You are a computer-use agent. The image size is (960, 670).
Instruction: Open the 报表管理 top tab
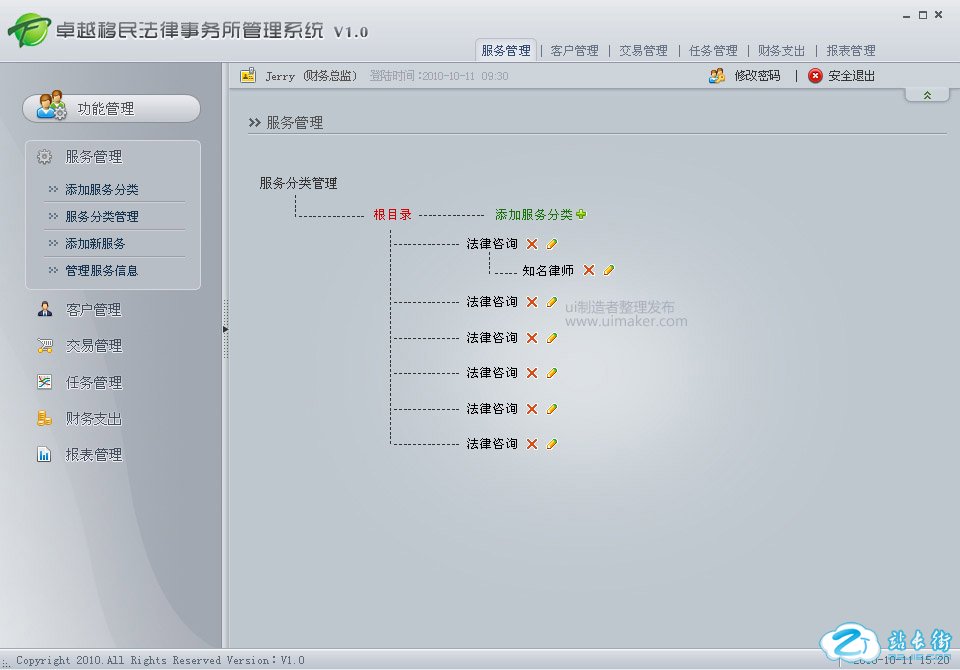(850, 51)
